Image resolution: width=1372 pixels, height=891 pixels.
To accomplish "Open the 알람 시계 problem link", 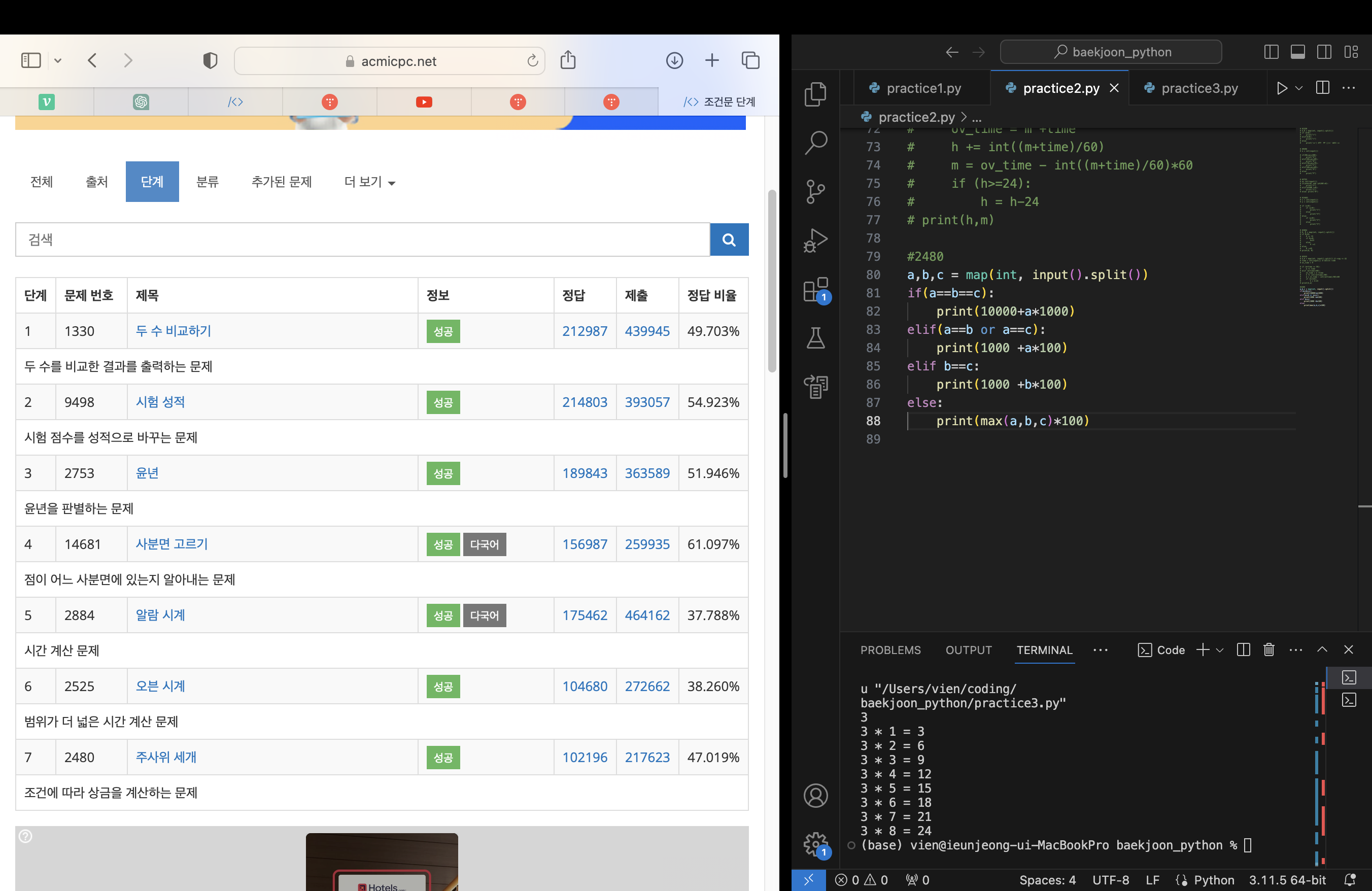I will [160, 615].
